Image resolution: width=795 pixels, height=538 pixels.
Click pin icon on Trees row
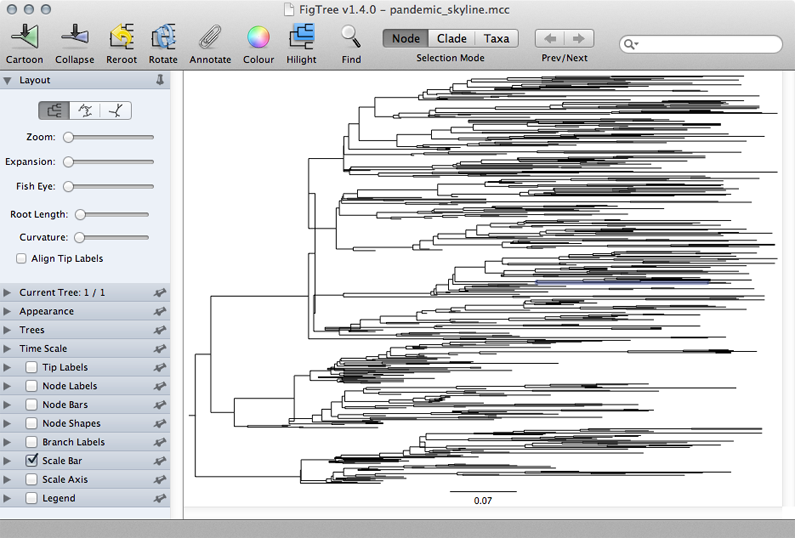coord(160,330)
